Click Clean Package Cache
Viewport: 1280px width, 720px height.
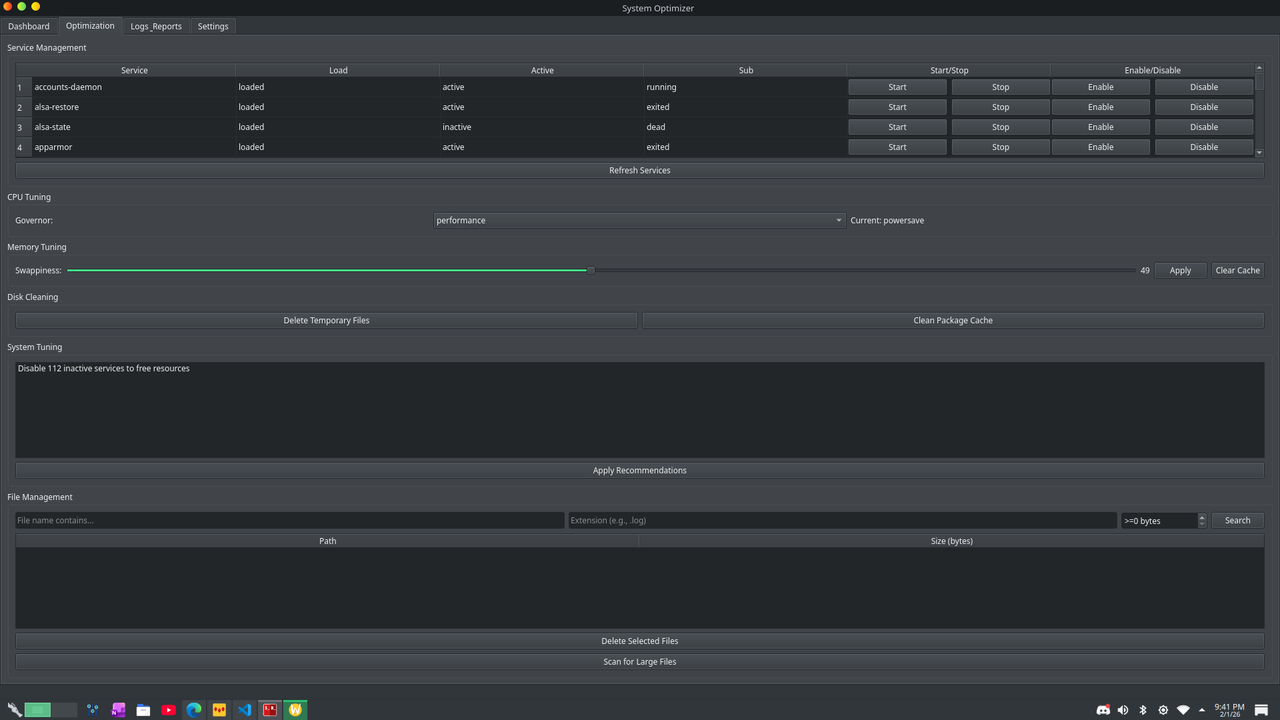pyautogui.click(x=953, y=320)
